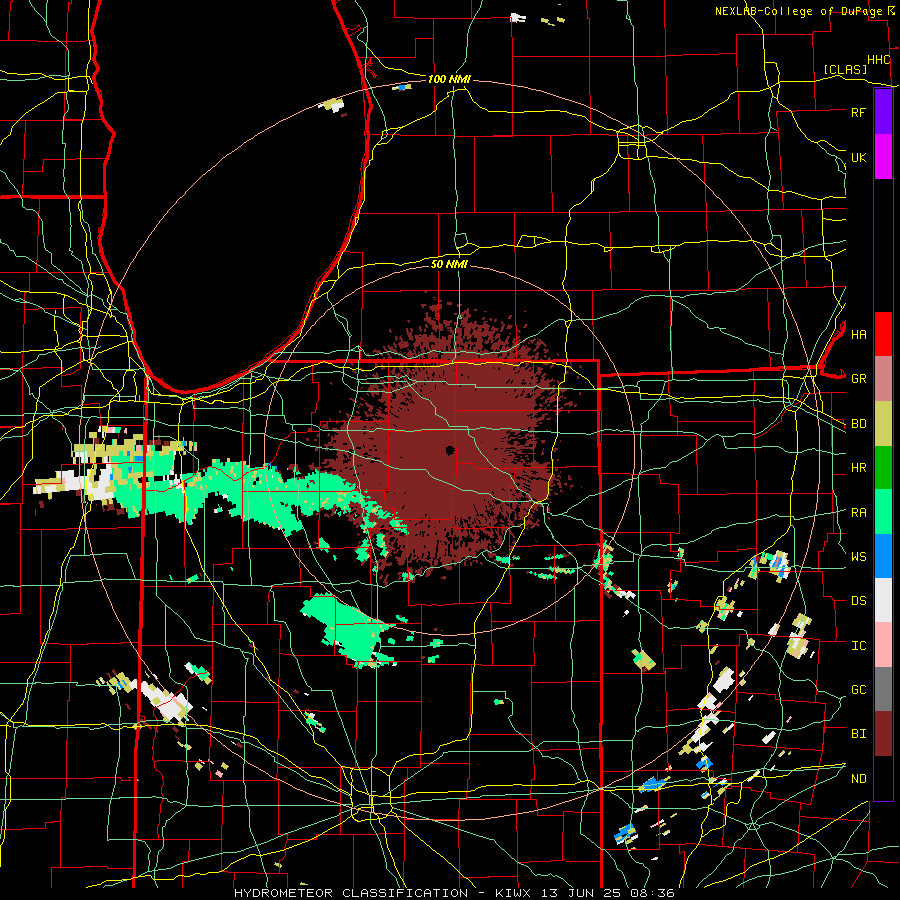The image size is (900, 900).
Task: Click the black radar site dot at map center
Action: tap(450, 450)
